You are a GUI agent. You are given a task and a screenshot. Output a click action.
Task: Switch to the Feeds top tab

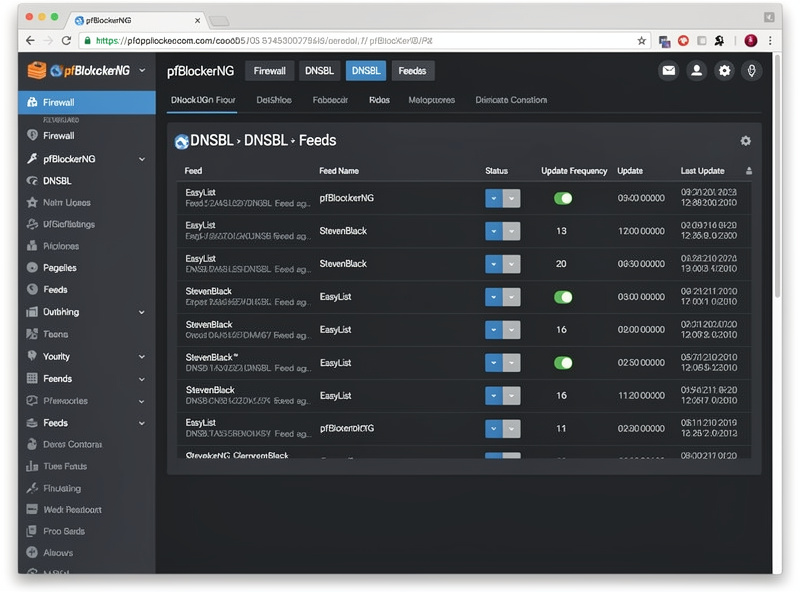coord(412,71)
